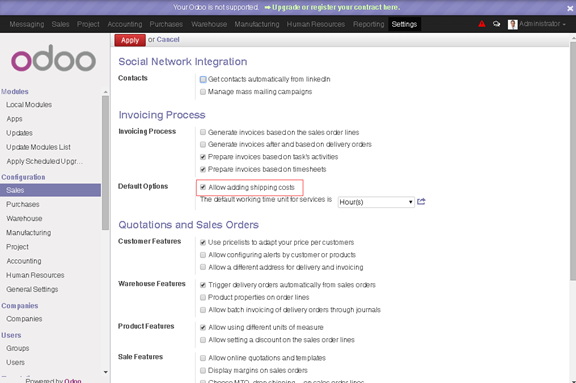Open General Settings in sidebar
Image resolution: width=576 pixels, height=383 pixels.
32,289
